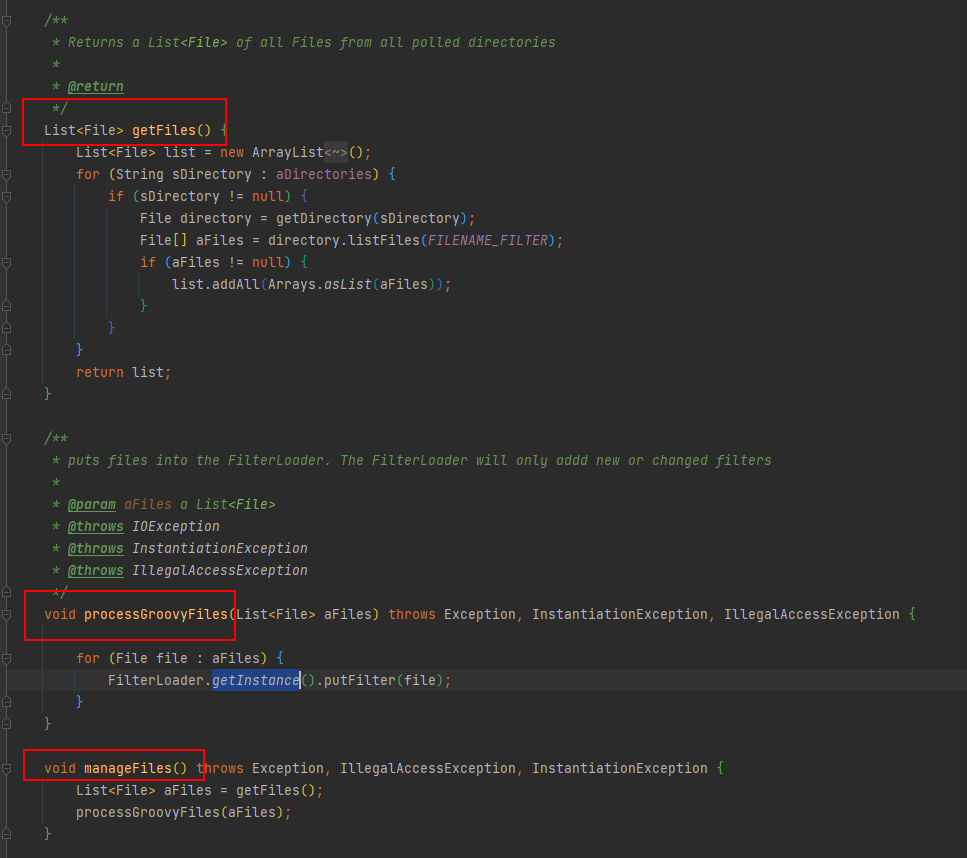Collapse the getFiles() method via gutter fold marker
Screen dimensions: 967x858
point(6,130)
